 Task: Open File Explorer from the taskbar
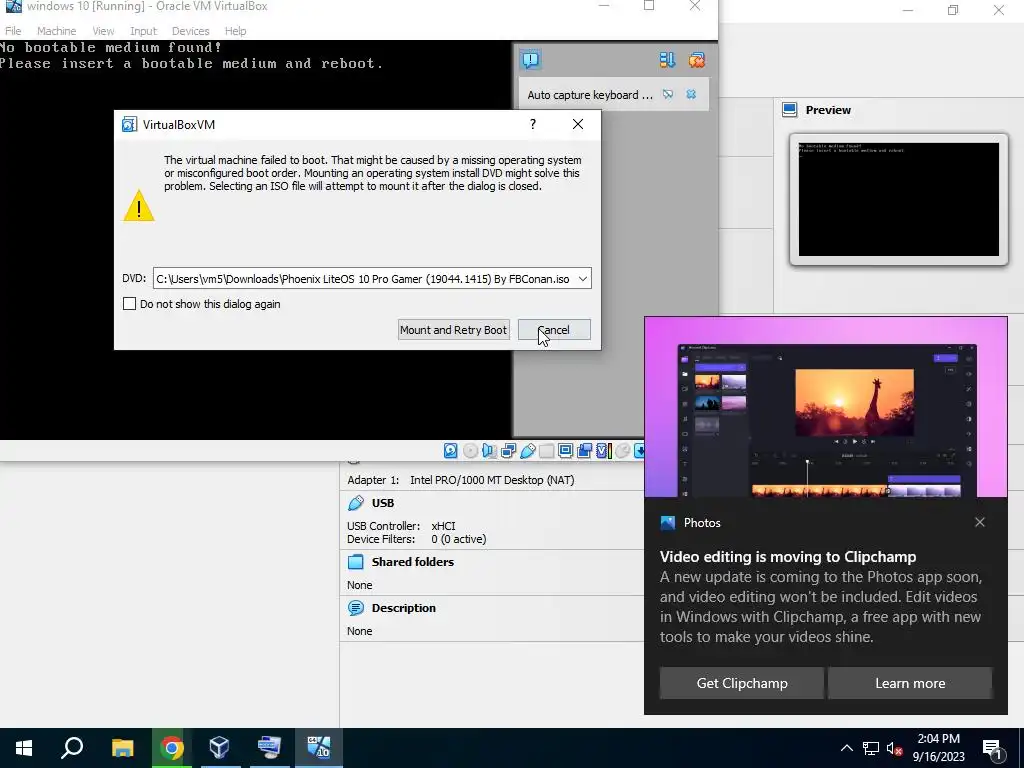(122, 747)
